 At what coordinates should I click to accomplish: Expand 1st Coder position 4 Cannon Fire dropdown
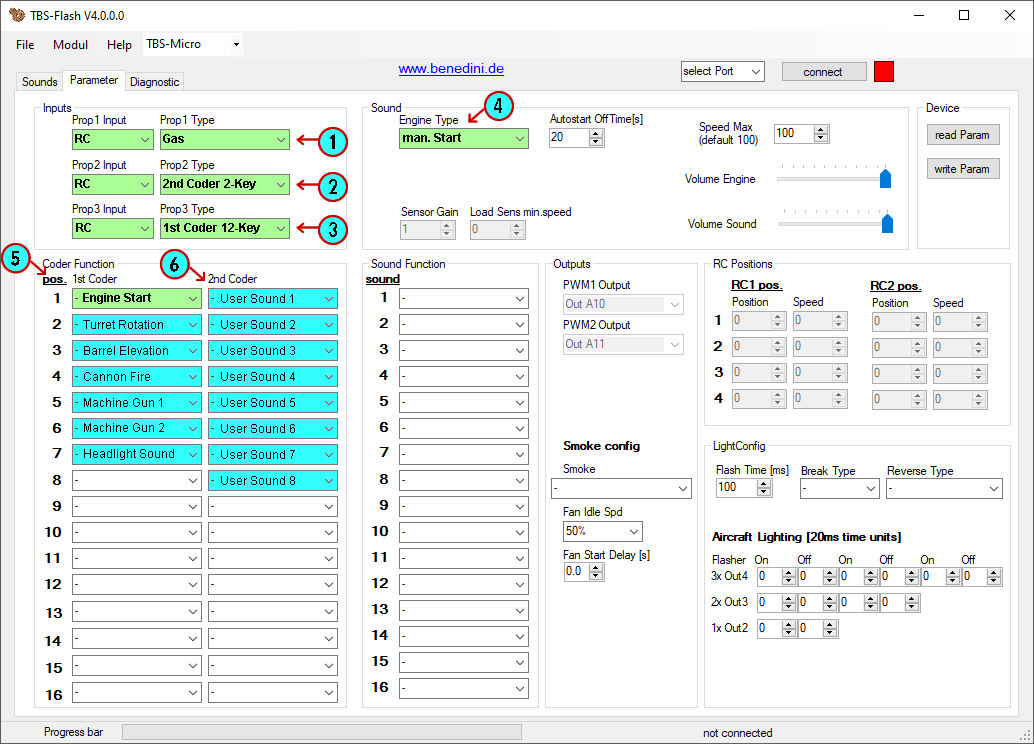pos(192,377)
